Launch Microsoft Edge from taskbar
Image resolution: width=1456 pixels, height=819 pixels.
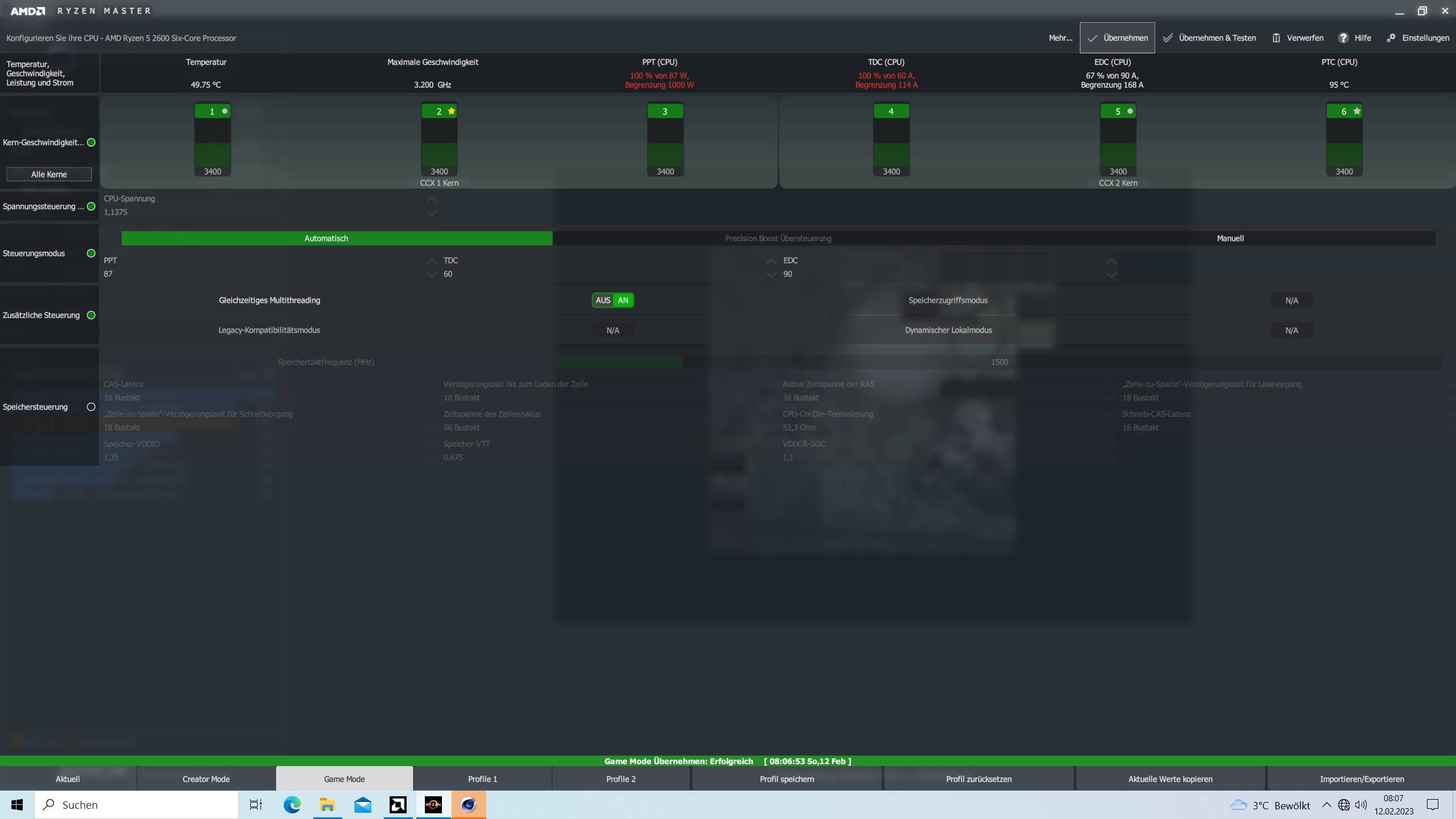click(x=292, y=805)
